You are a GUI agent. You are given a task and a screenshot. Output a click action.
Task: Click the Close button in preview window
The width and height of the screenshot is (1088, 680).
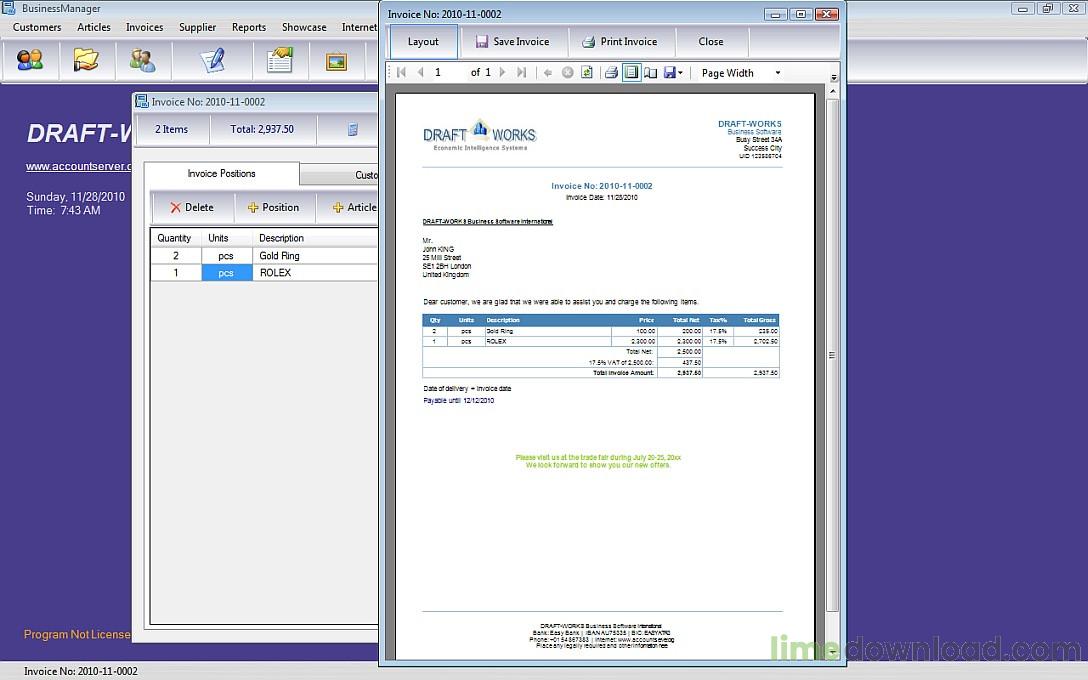click(x=711, y=42)
